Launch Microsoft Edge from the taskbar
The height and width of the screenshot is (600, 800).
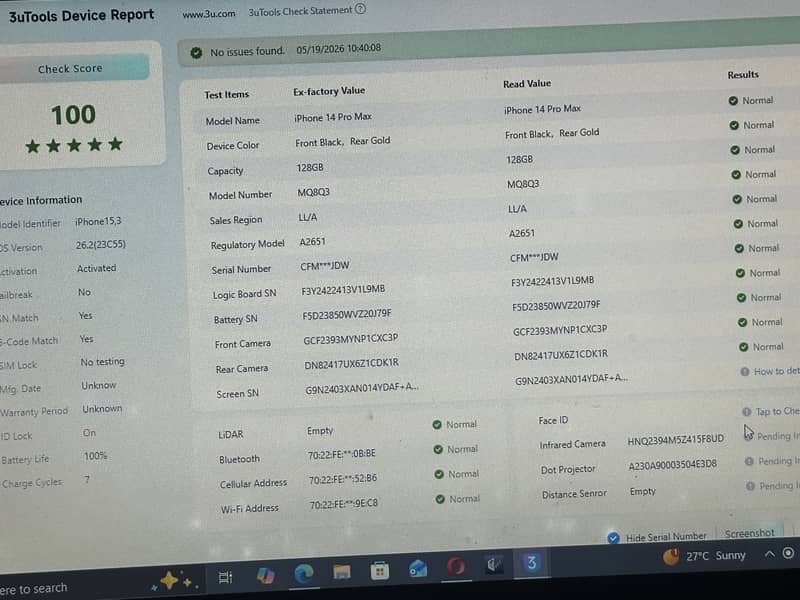(x=304, y=573)
